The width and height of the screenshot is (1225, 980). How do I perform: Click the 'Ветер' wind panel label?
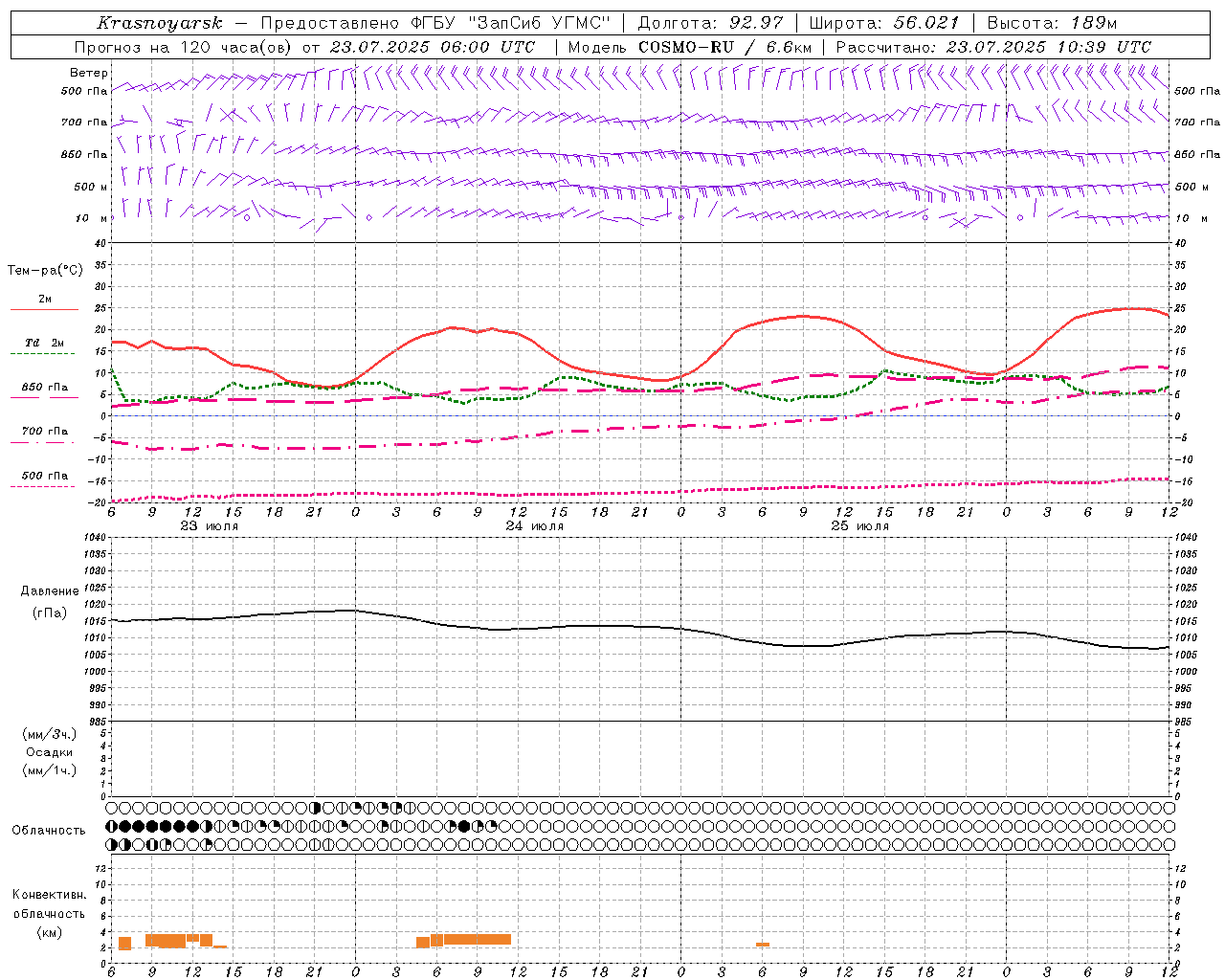[89, 73]
